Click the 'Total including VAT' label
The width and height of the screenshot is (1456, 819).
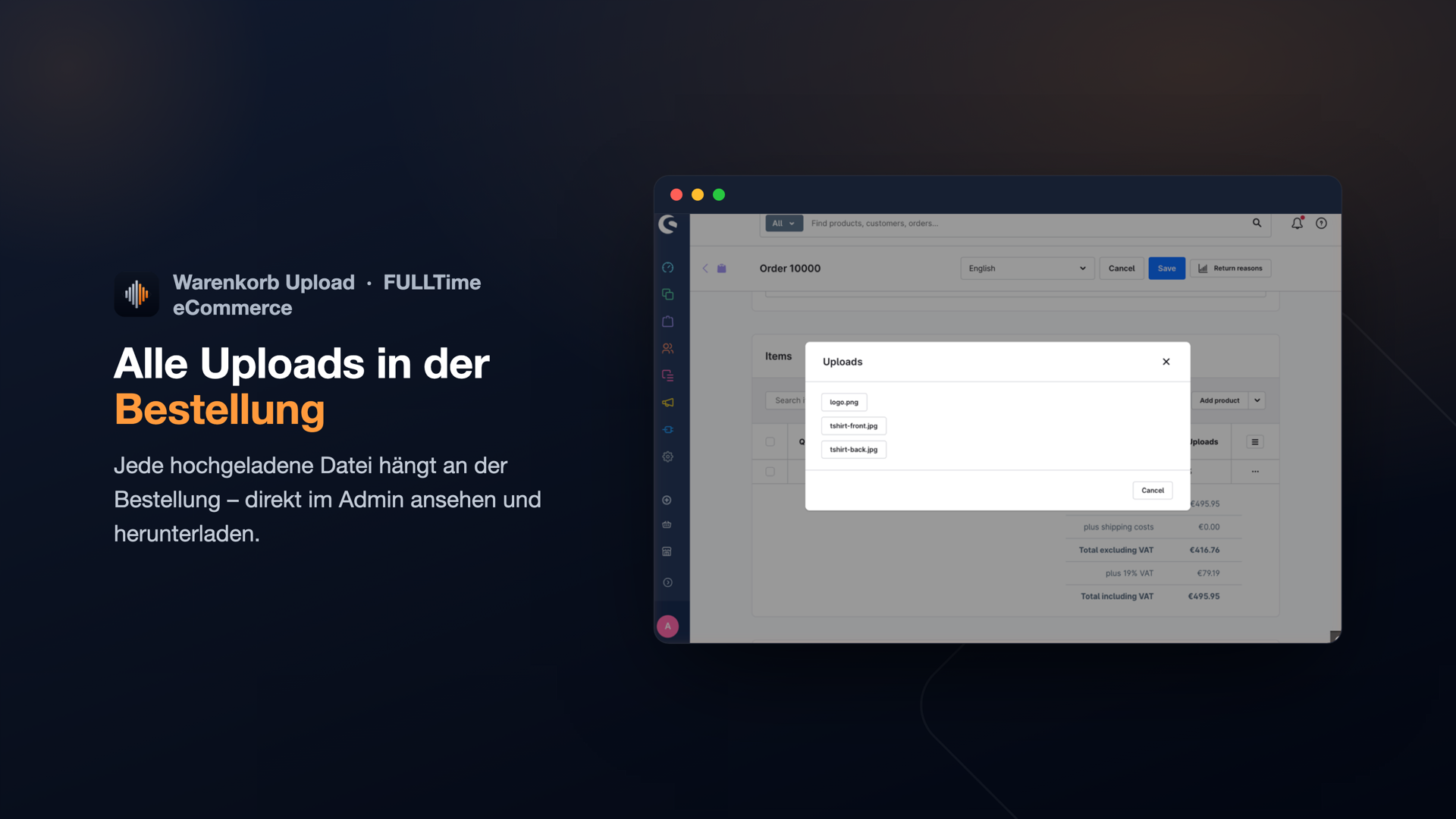pos(1117,597)
